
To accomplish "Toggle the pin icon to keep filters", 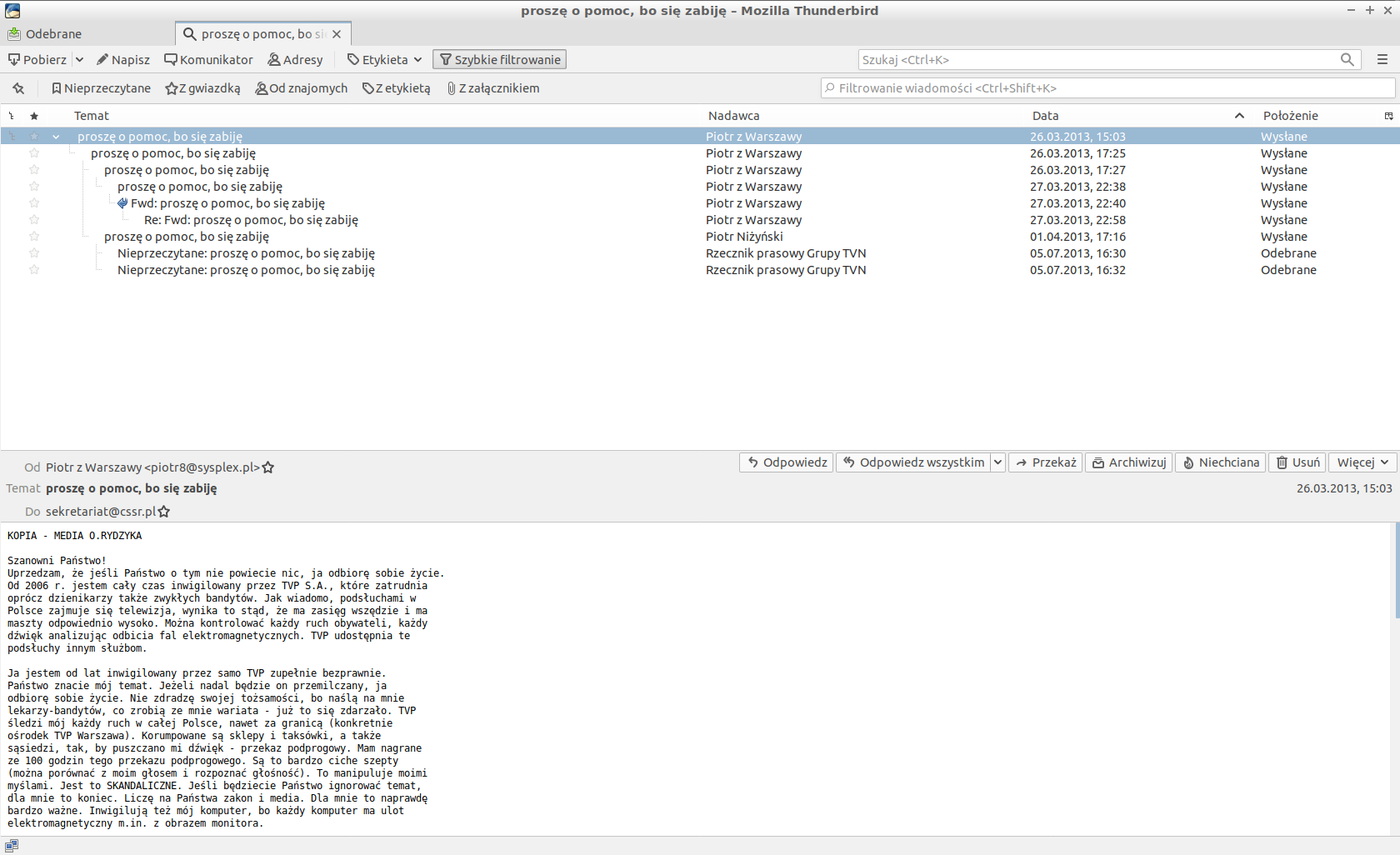I will (18, 88).
